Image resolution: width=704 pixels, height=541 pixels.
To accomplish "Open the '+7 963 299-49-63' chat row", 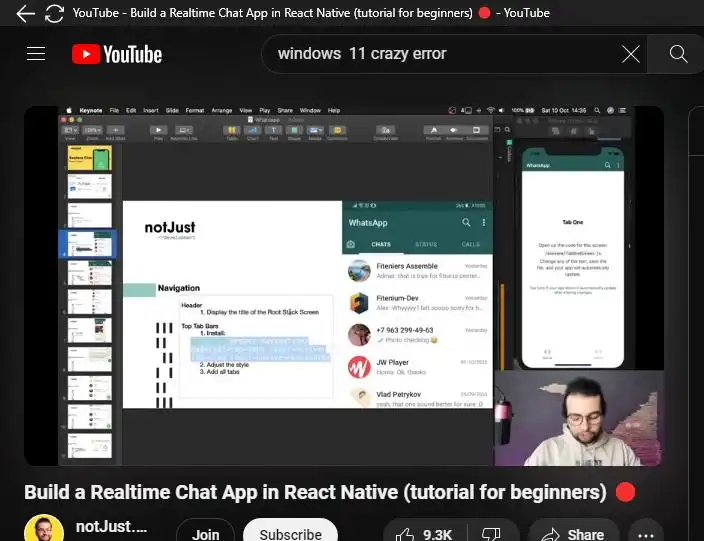I will (418, 334).
